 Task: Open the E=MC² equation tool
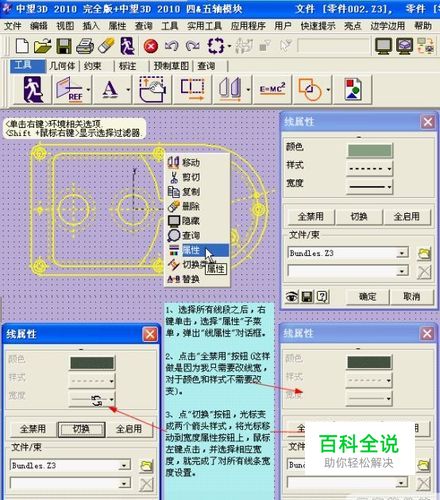click(x=273, y=89)
